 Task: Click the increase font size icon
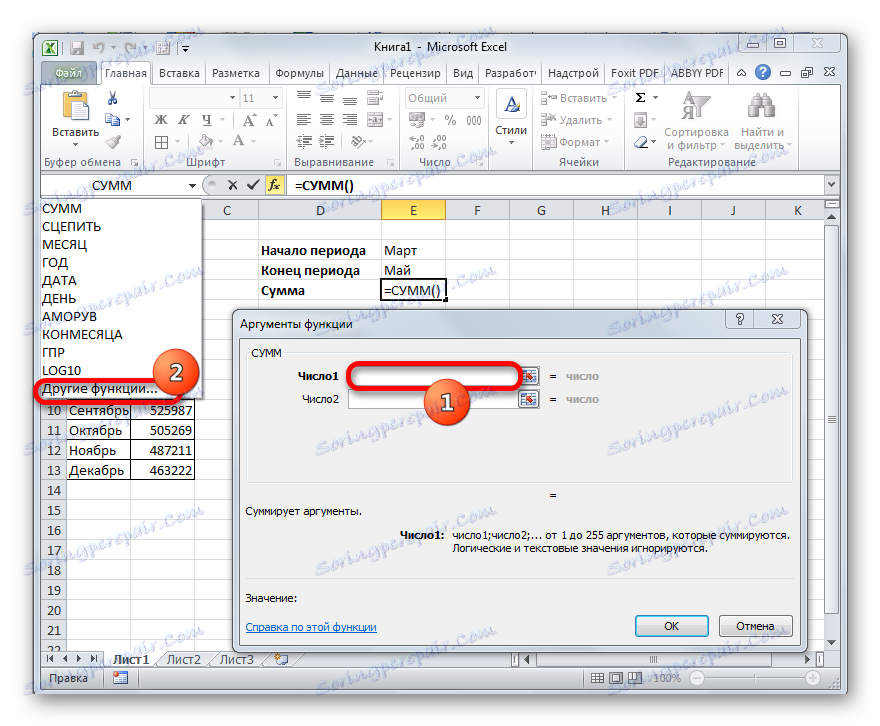tap(249, 120)
